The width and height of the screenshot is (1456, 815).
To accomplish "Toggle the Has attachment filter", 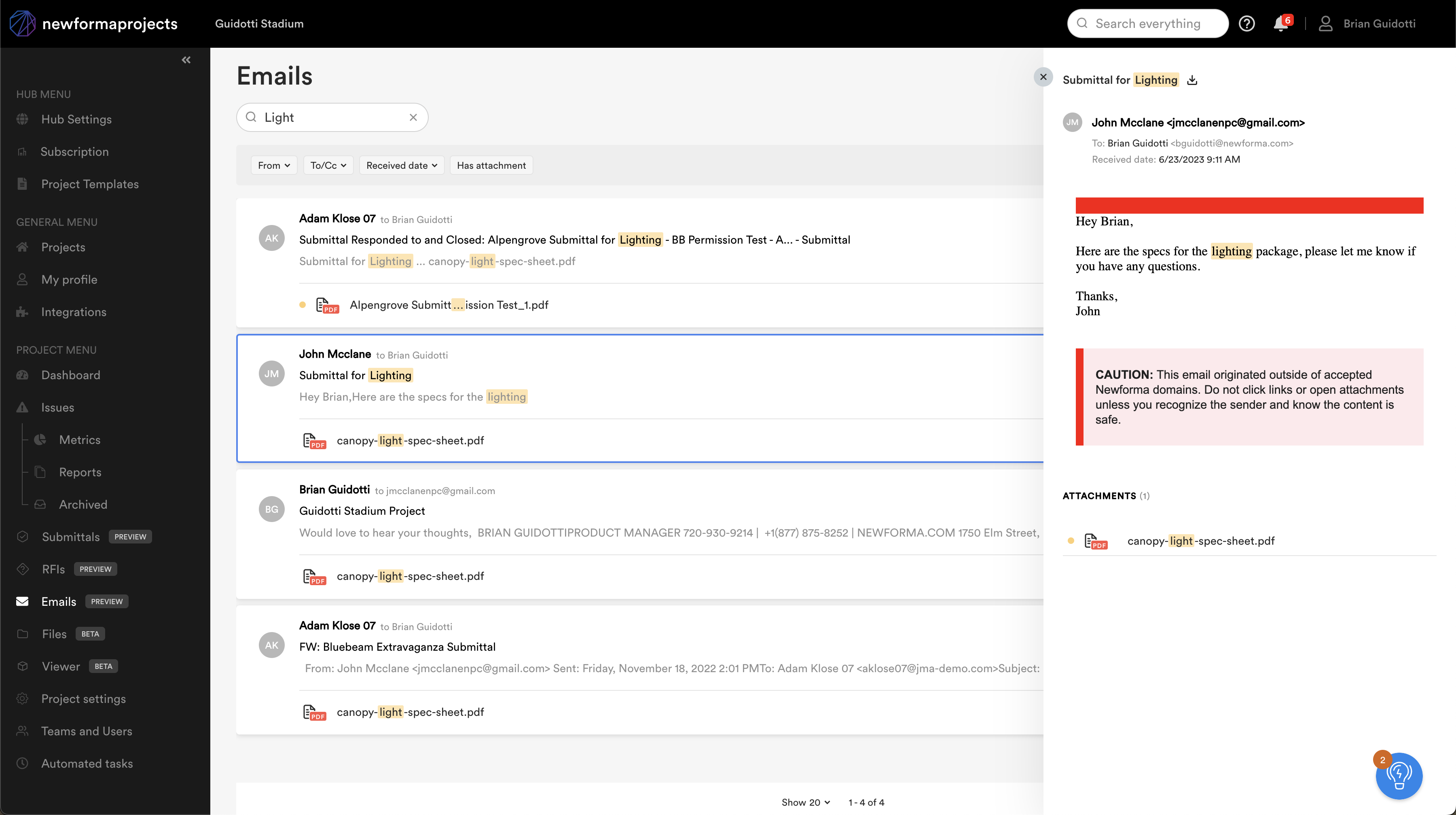I will pyautogui.click(x=491, y=166).
